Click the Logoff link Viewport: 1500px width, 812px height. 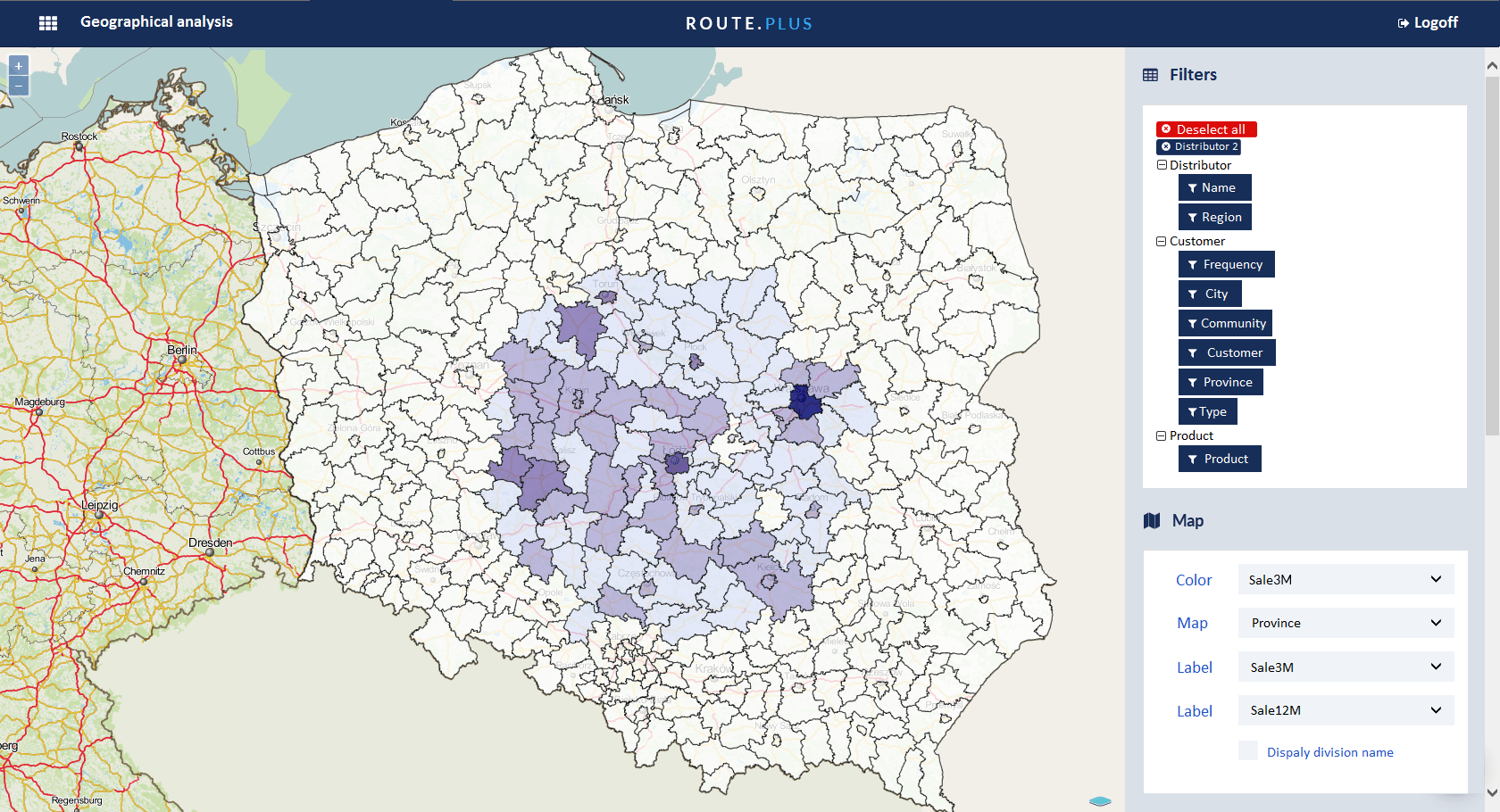[x=1428, y=23]
